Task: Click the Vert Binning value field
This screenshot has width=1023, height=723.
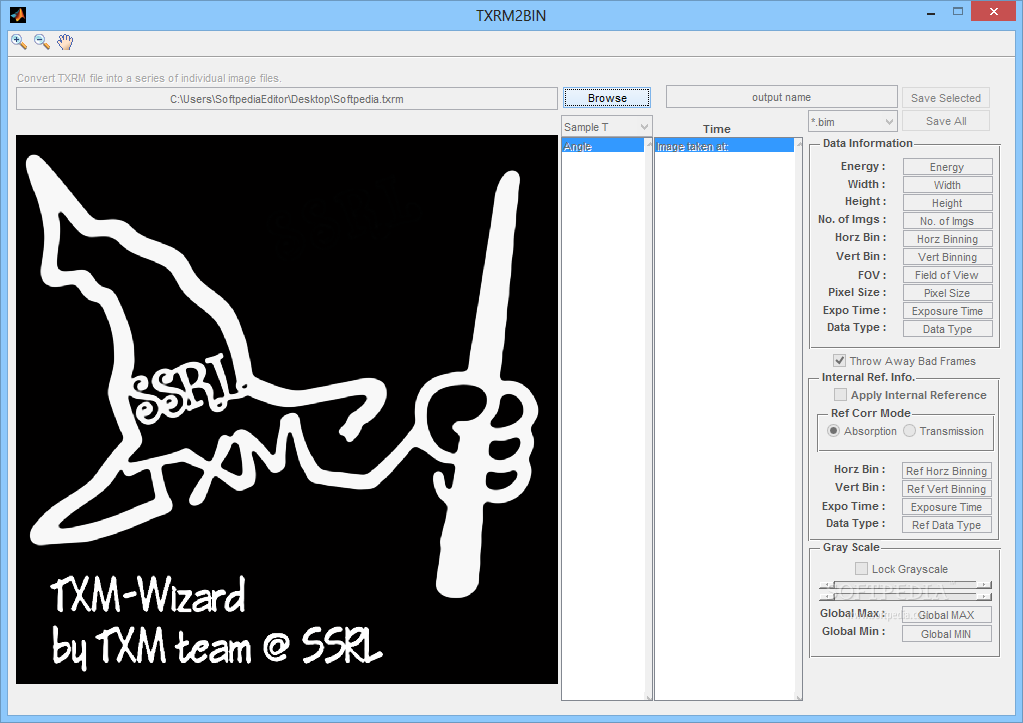Action: click(947, 257)
